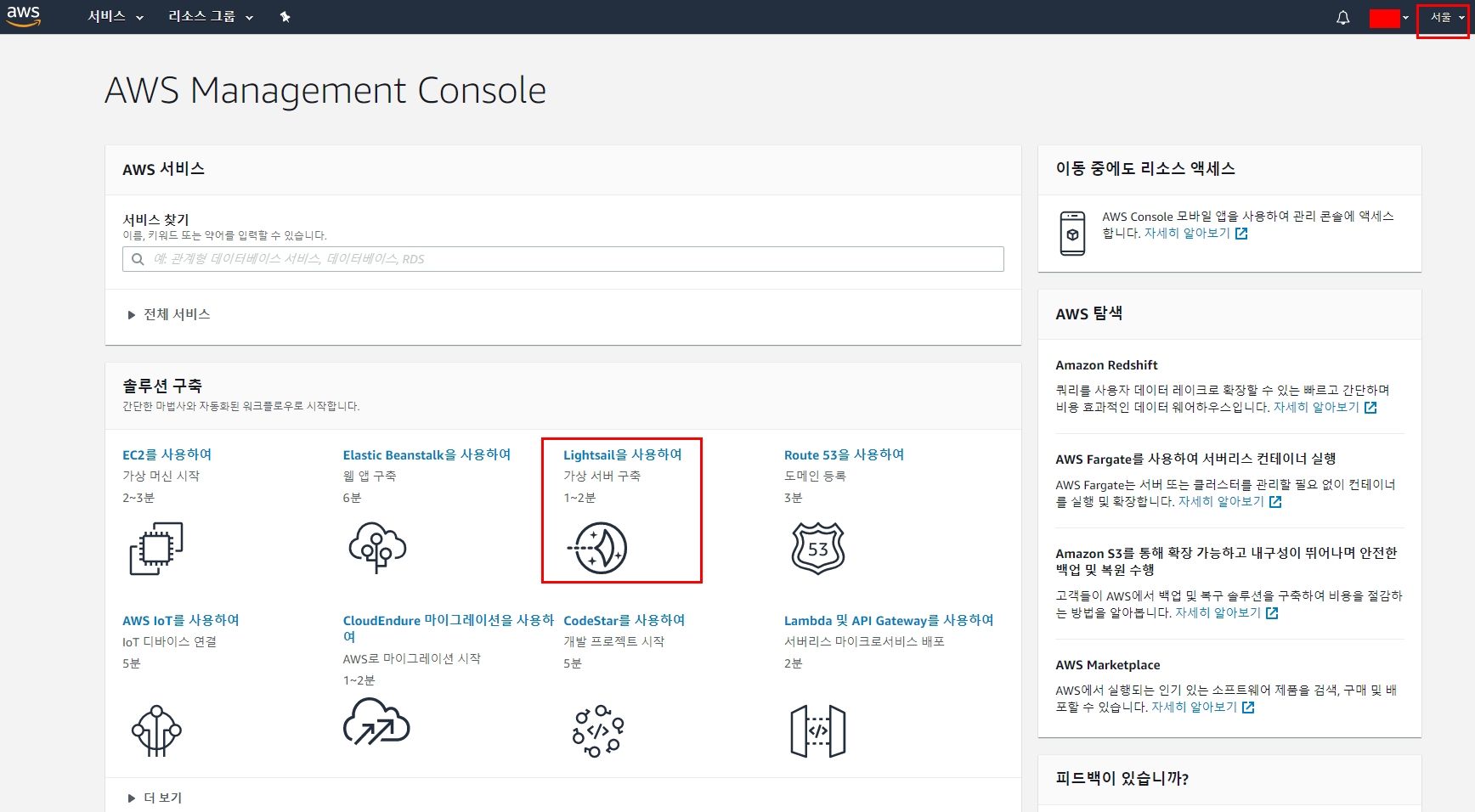Screen dimensions: 1475x812
Task: Click external link icon in S3 backup section
Action: [1272, 613]
